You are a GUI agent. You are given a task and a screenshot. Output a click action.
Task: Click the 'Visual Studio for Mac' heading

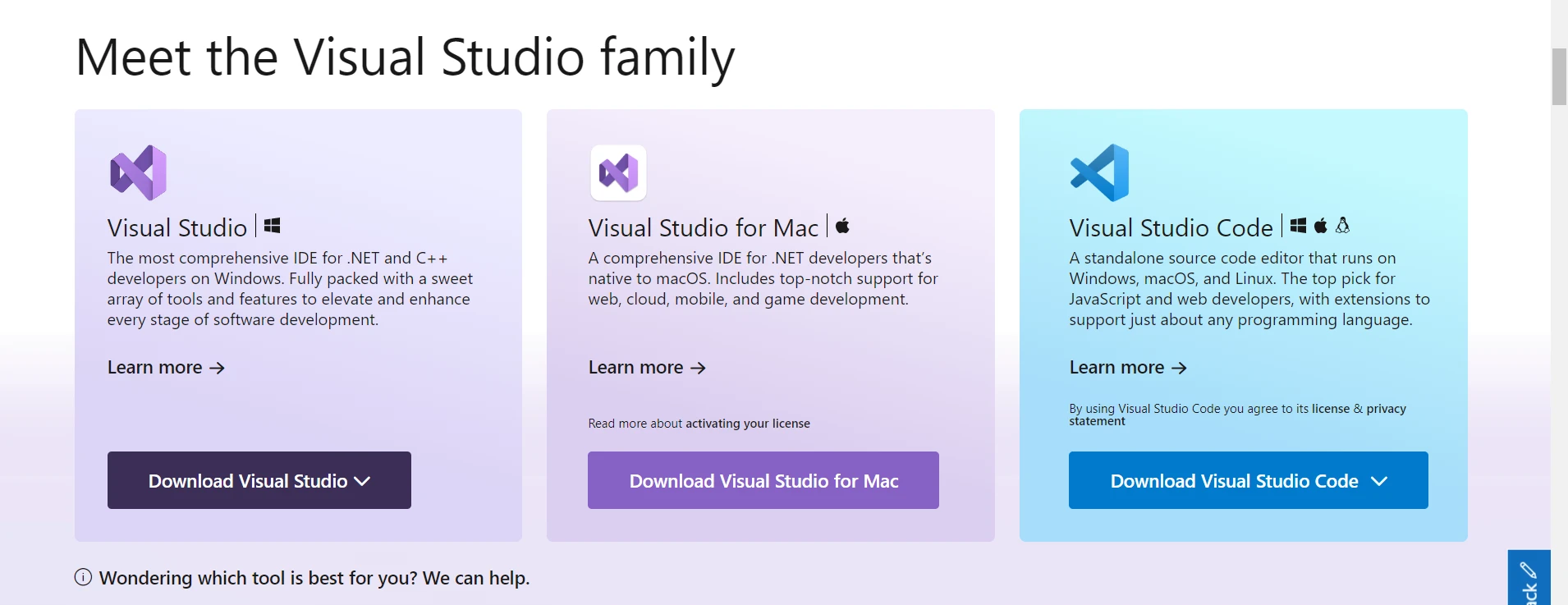click(704, 227)
